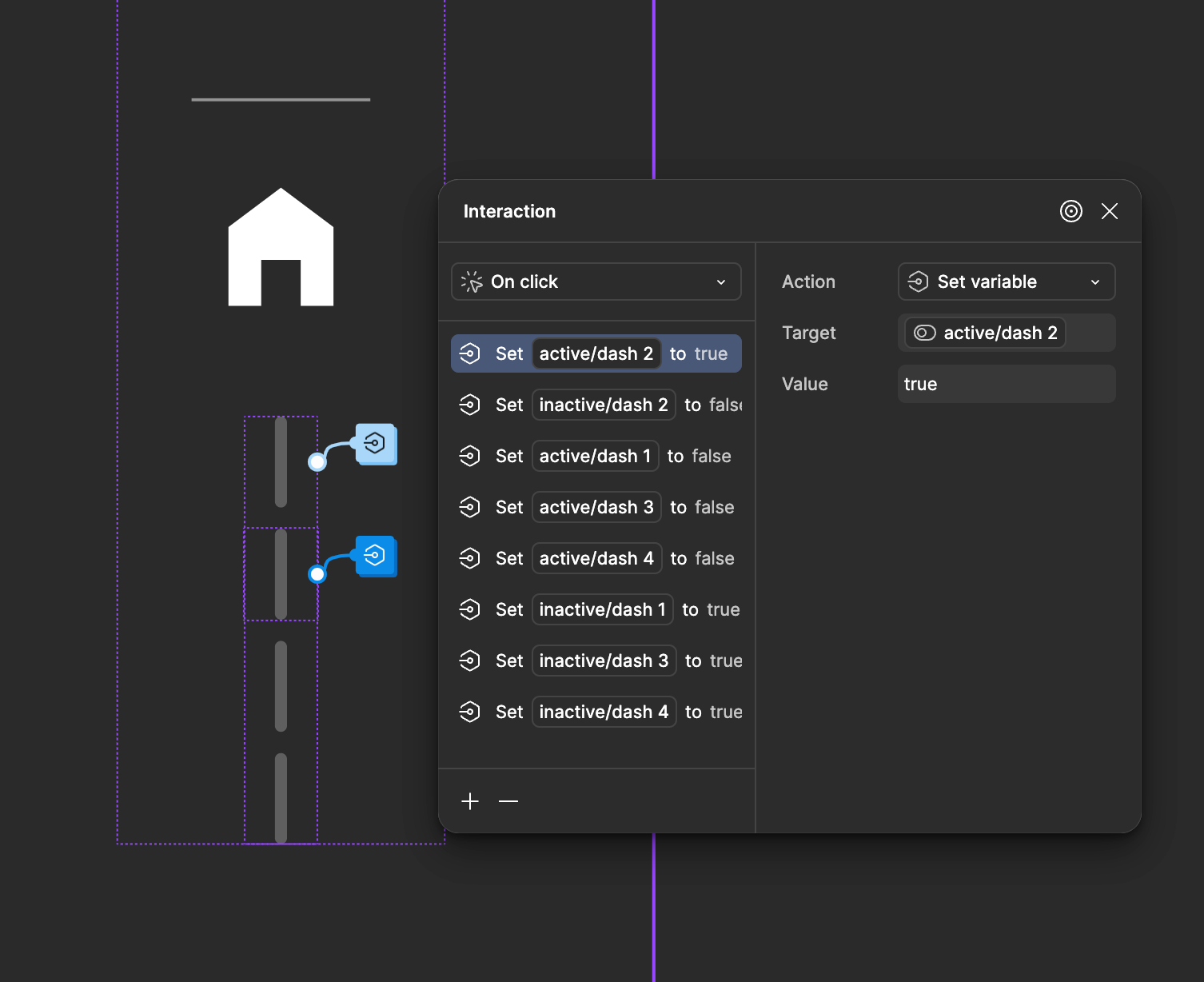This screenshot has height=982, width=1204.
Task: Click the boolean toggle icon in Target chip
Action: 925,333
